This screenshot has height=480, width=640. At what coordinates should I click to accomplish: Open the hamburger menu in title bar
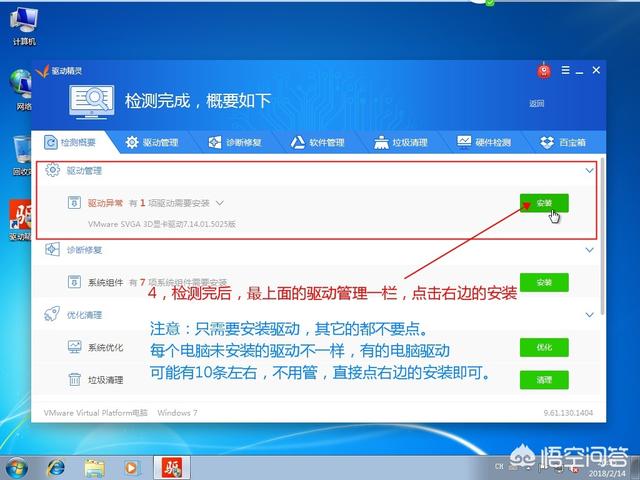tap(565, 70)
